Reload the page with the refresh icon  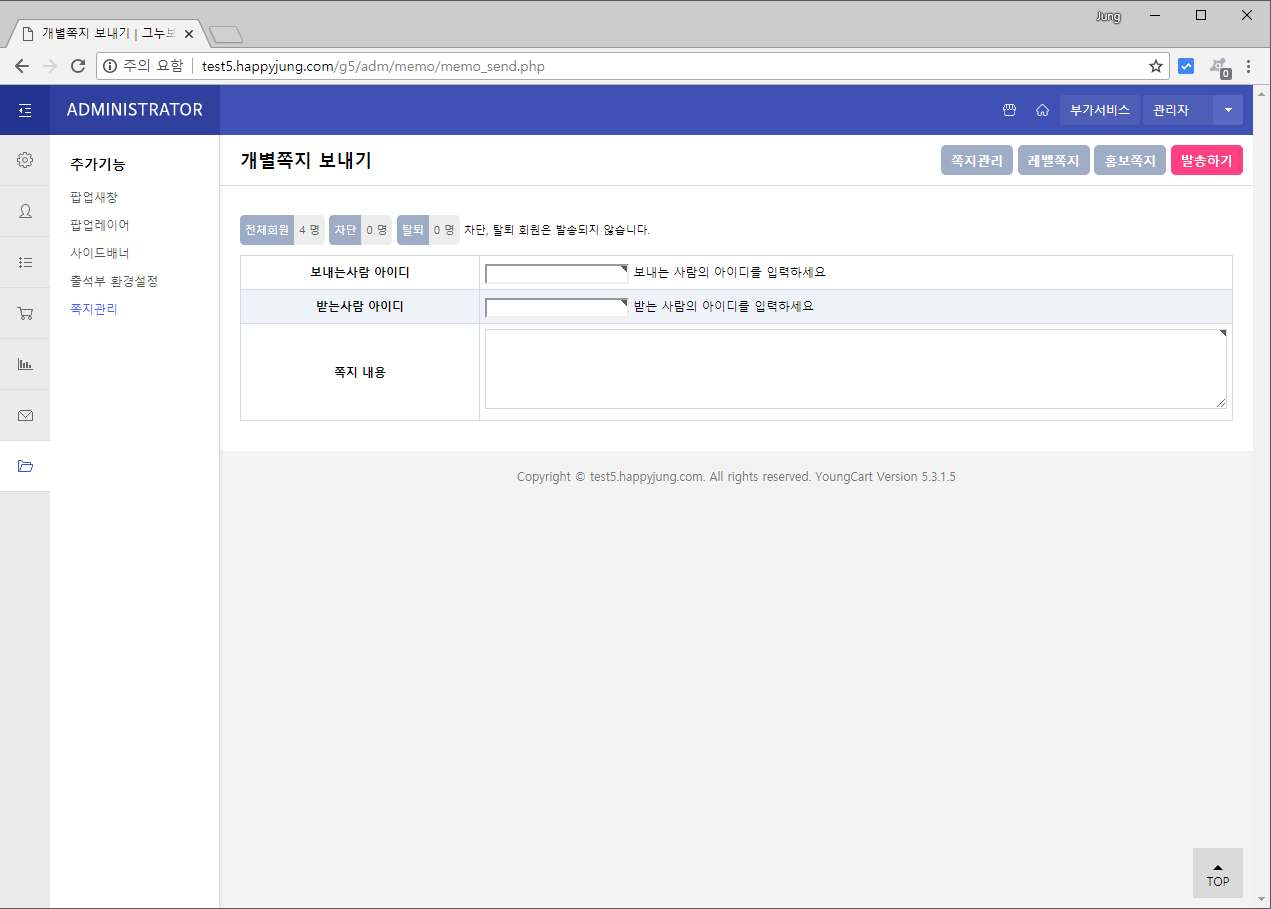click(x=78, y=66)
